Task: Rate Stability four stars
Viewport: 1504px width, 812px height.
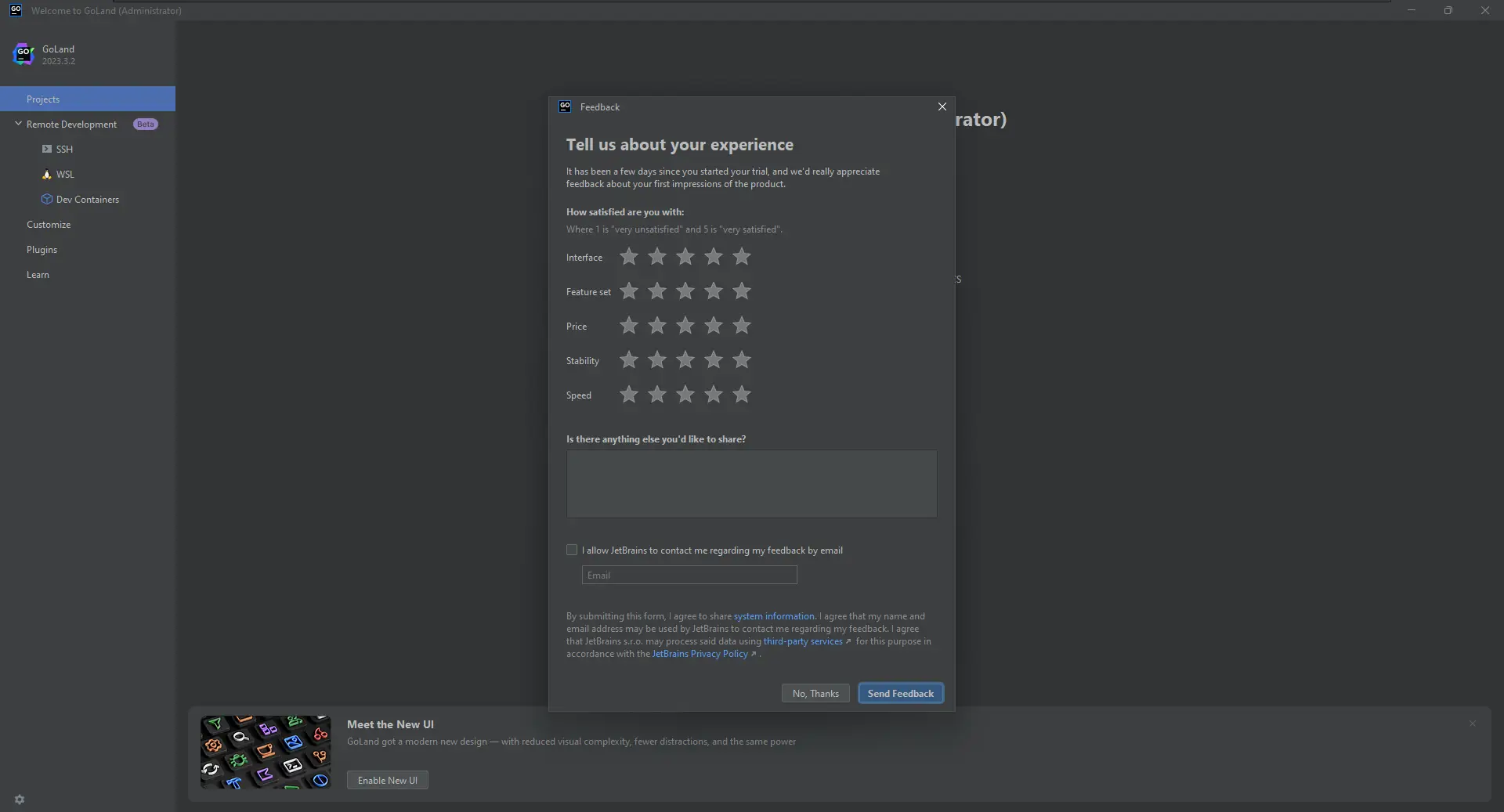Action: pyautogui.click(x=714, y=360)
